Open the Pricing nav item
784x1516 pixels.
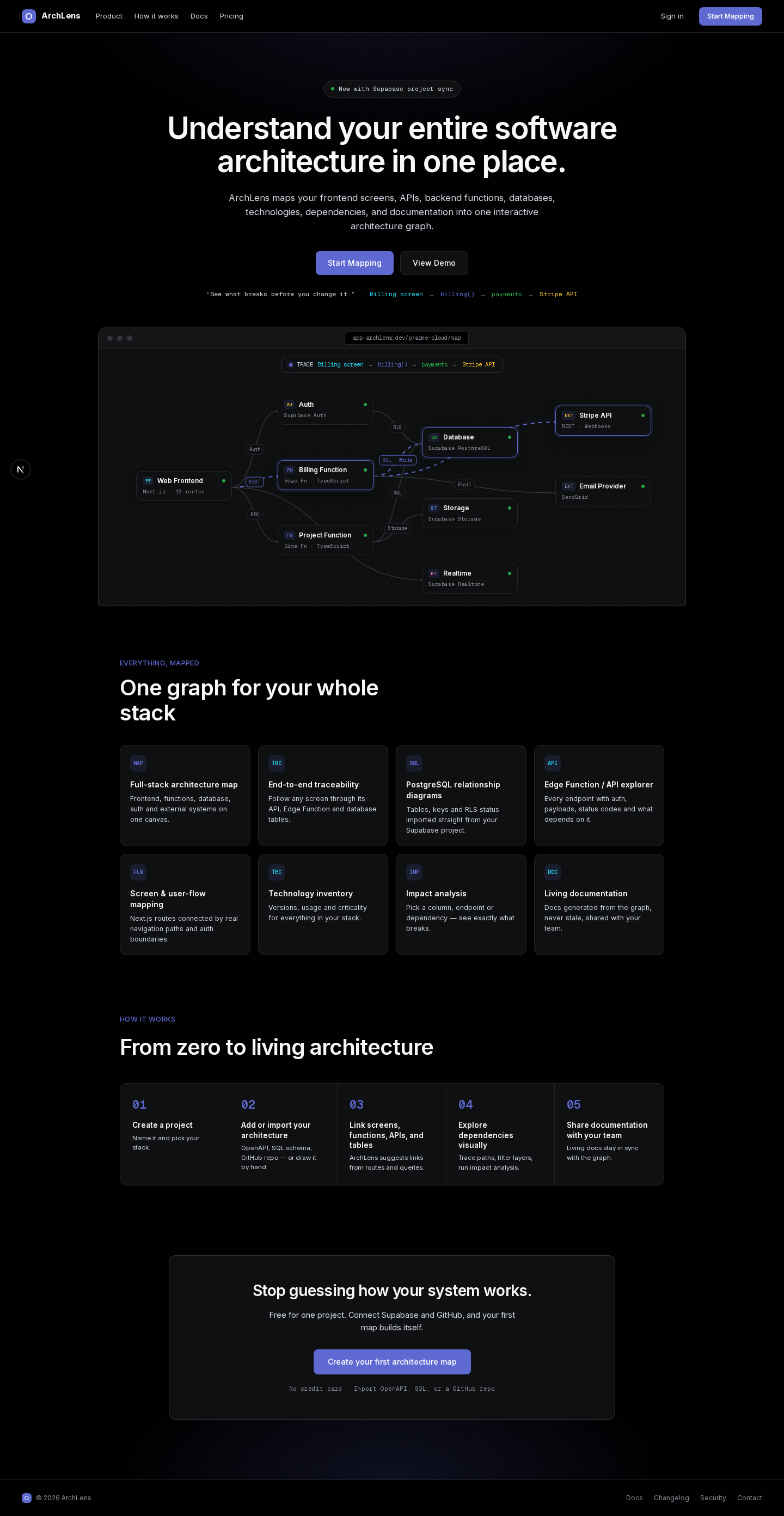pyautogui.click(x=231, y=16)
